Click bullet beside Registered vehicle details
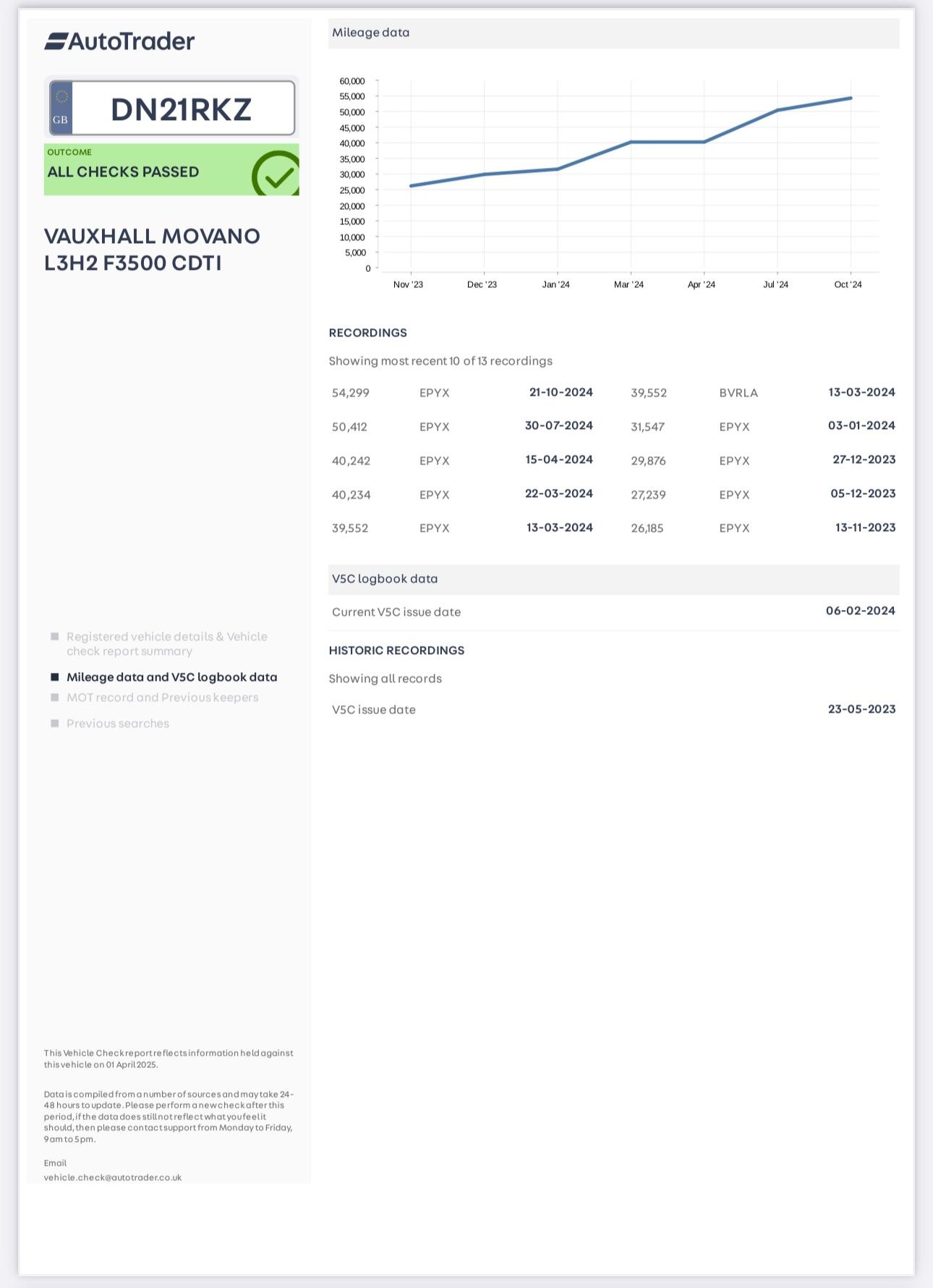The width and height of the screenshot is (933, 1288). (55, 637)
